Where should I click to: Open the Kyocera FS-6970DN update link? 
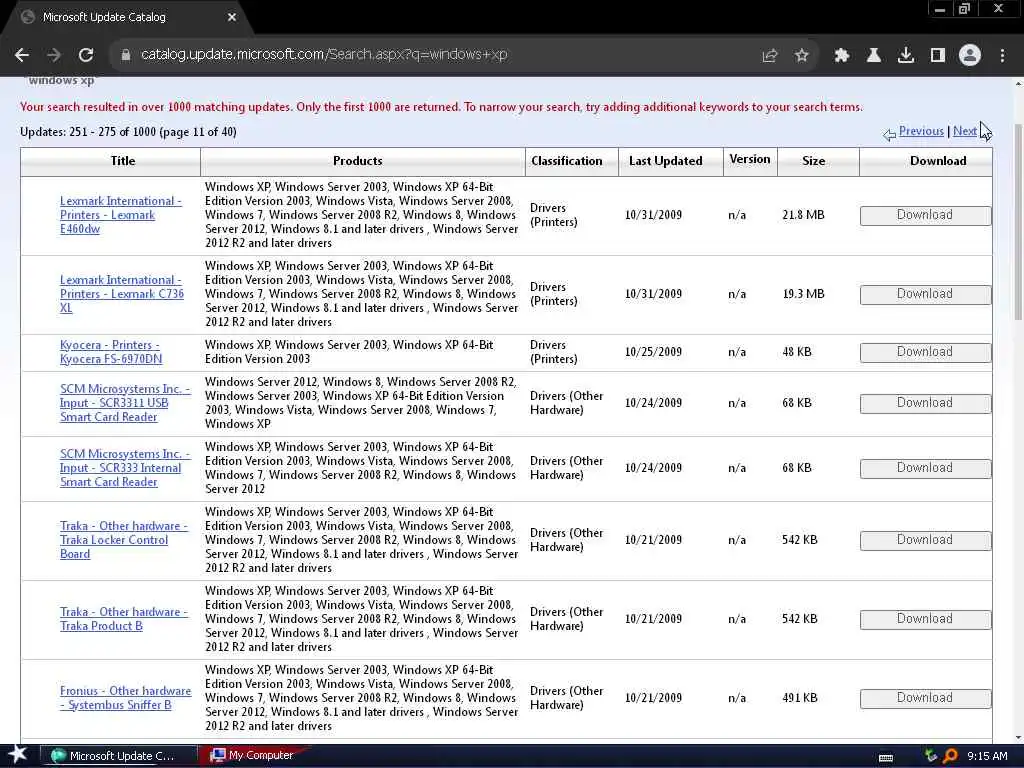pyautogui.click(x=110, y=352)
